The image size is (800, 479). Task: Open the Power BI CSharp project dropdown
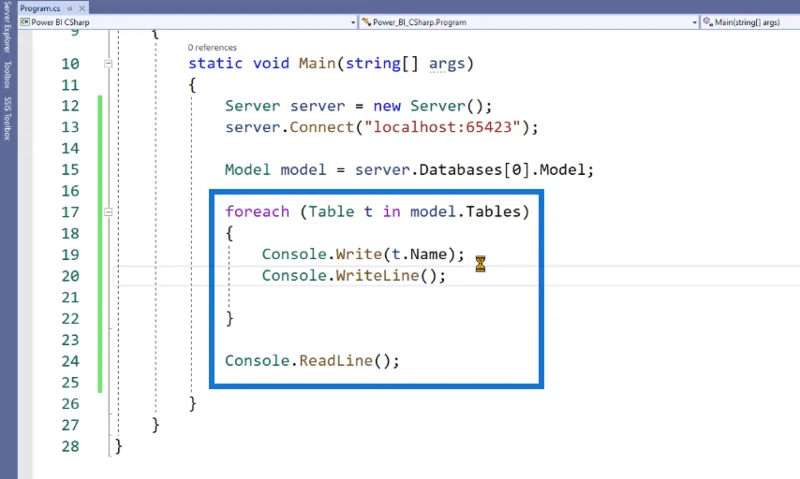pyautogui.click(x=188, y=22)
